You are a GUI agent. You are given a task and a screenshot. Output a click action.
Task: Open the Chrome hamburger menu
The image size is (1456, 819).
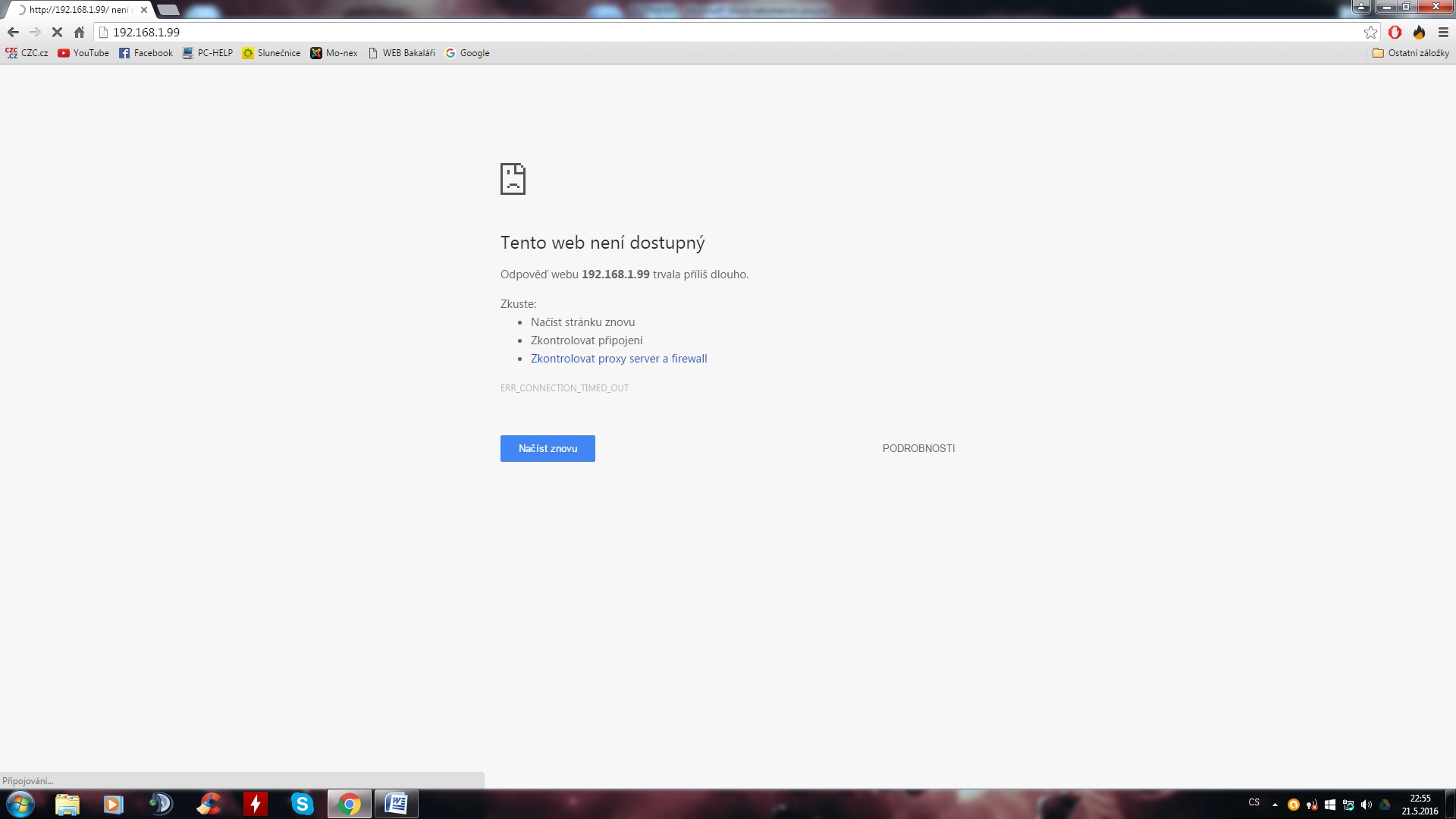[1443, 32]
